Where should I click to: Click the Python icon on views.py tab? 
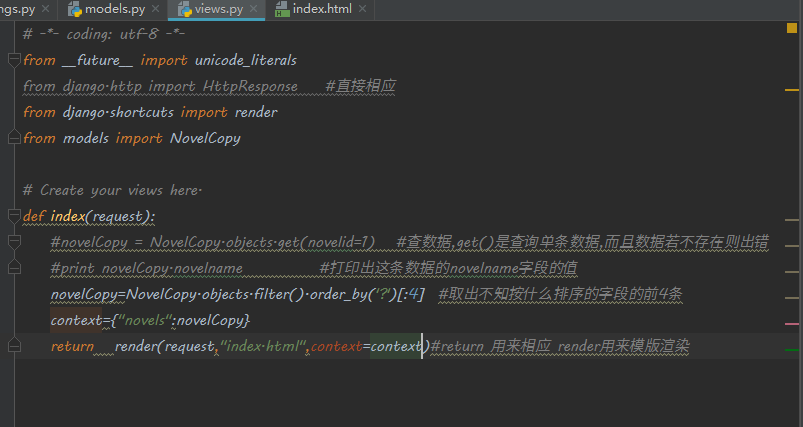187,9
